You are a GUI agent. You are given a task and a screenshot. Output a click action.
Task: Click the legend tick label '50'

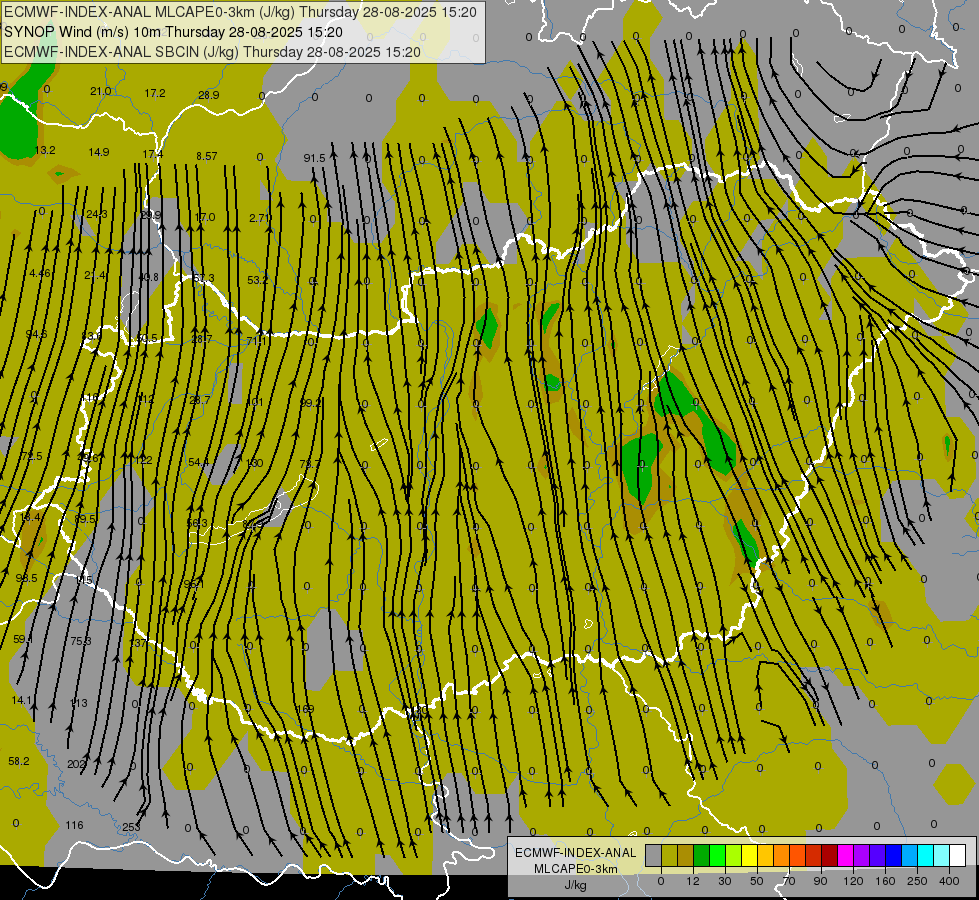coord(757,881)
